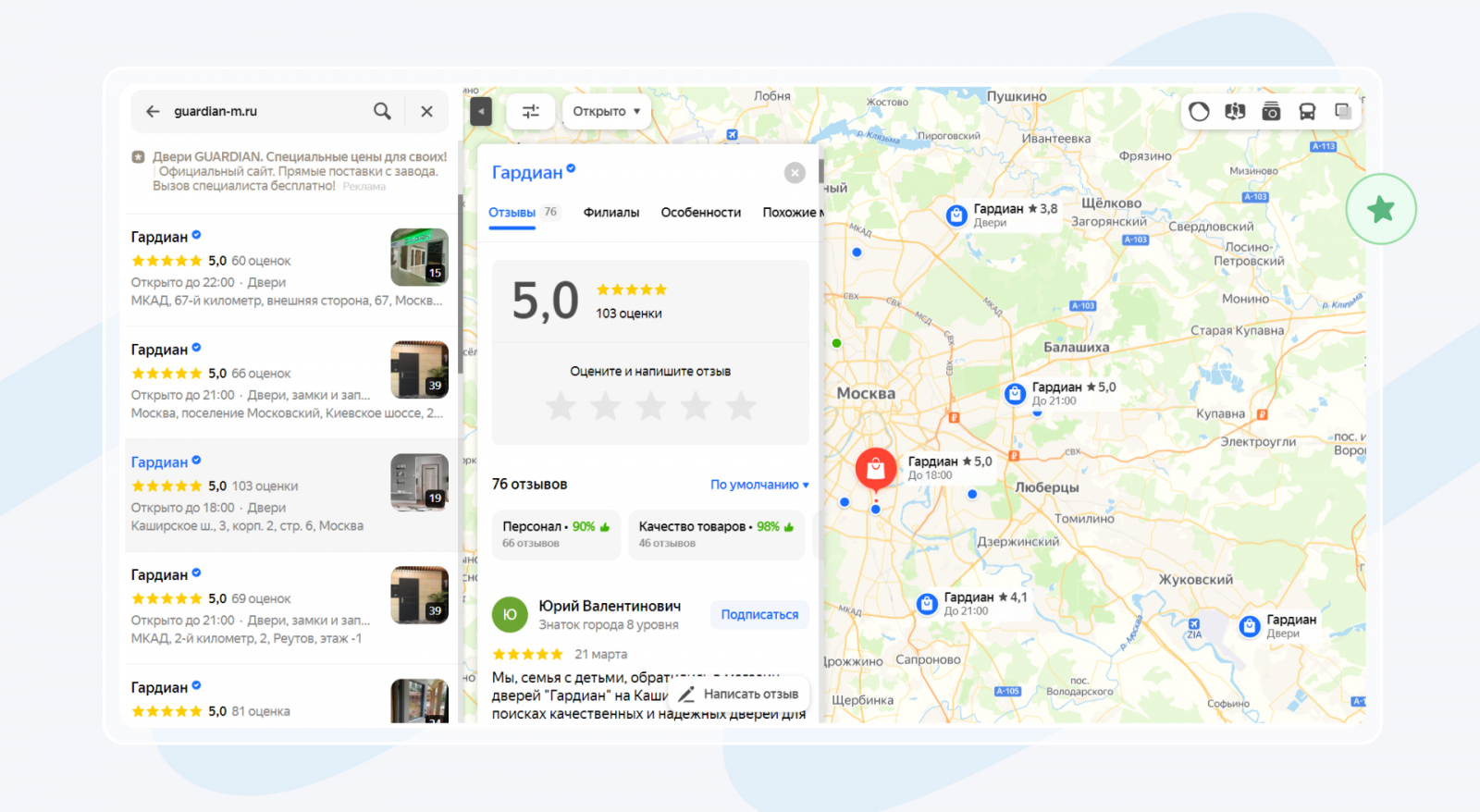This screenshot has height=812, width=1480.
Task: Click the Щёлково label on the map
Action: [x=1111, y=203]
